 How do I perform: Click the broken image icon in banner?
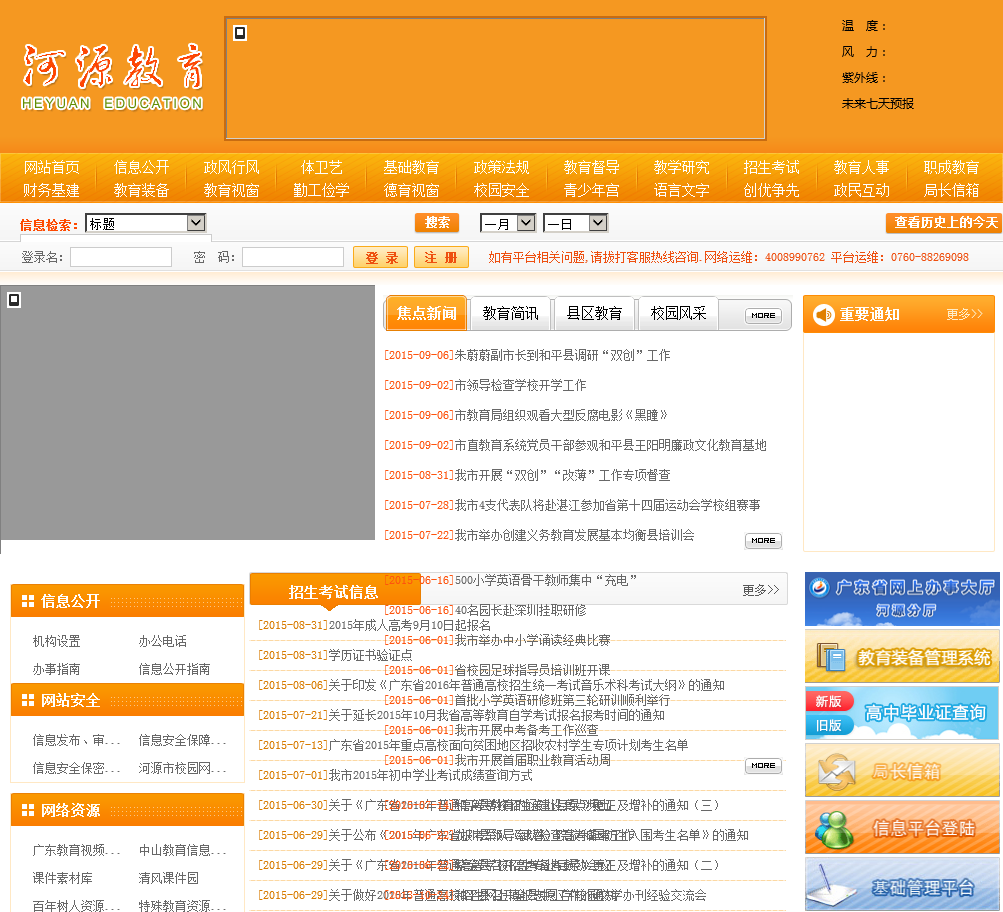click(240, 33)
